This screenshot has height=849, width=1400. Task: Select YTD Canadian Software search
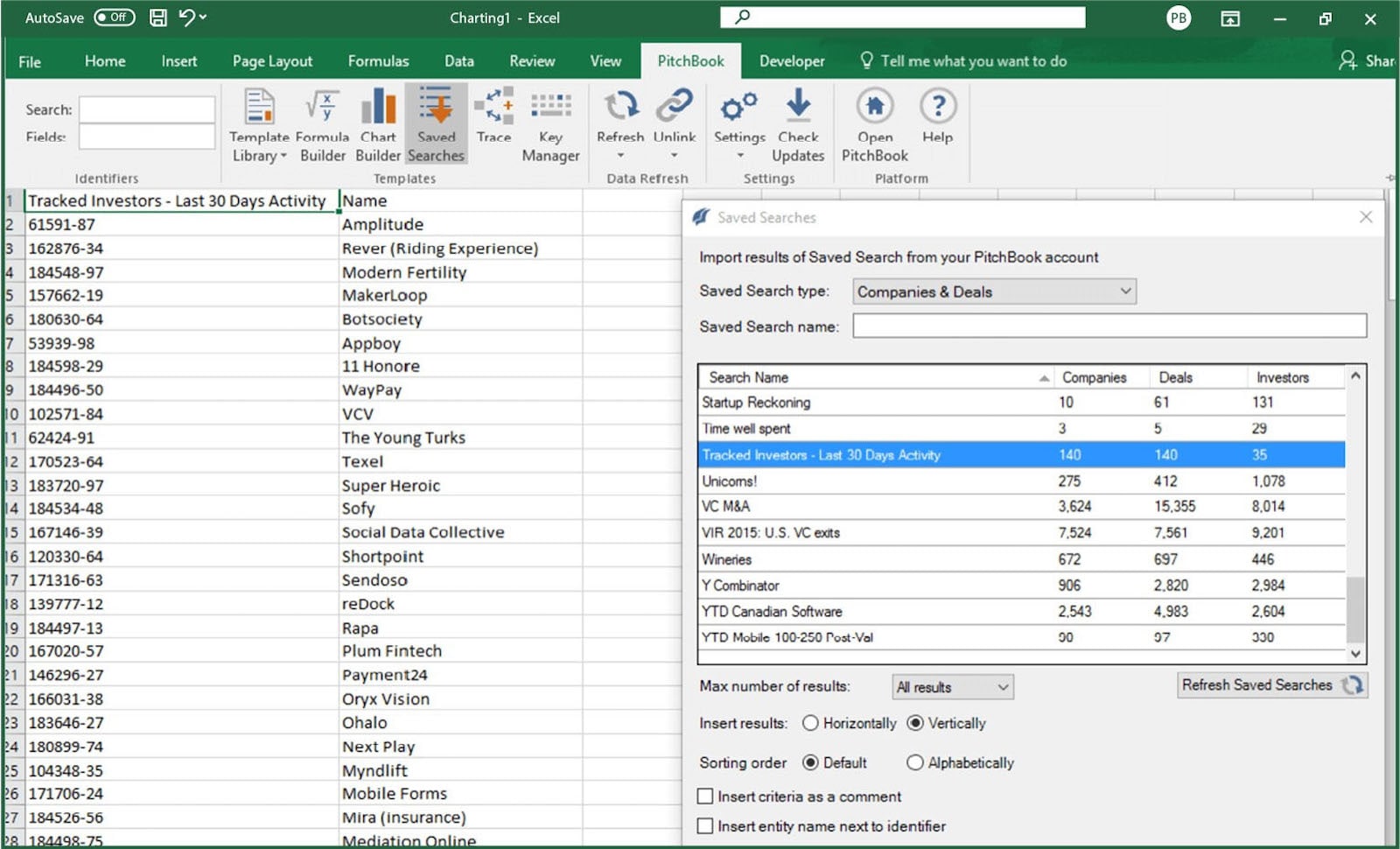pos(1022,612)
